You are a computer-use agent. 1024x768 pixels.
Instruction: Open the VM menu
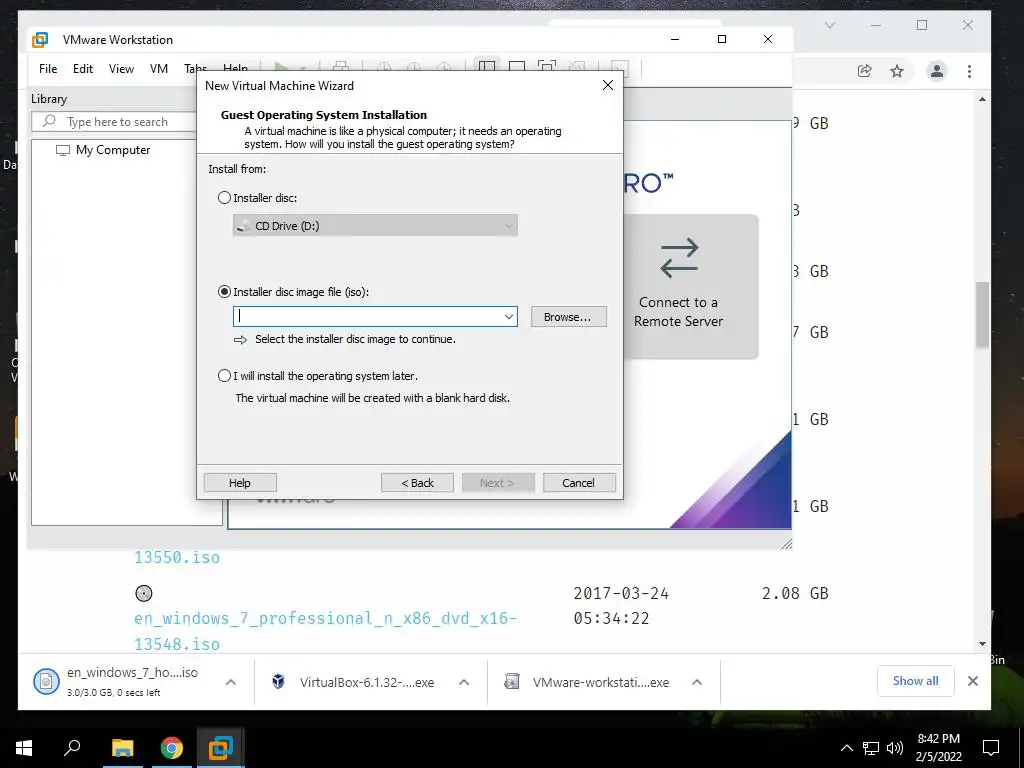point(159,69)
